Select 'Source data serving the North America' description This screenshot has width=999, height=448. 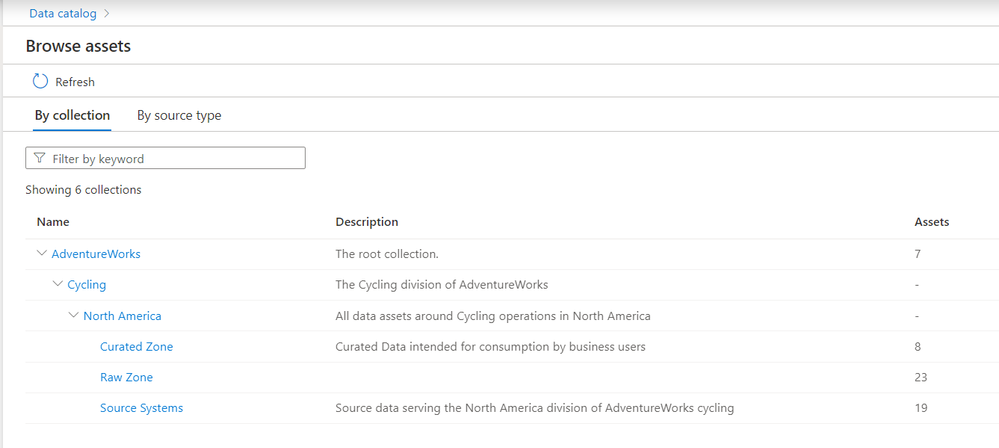(x=535, y=408)
